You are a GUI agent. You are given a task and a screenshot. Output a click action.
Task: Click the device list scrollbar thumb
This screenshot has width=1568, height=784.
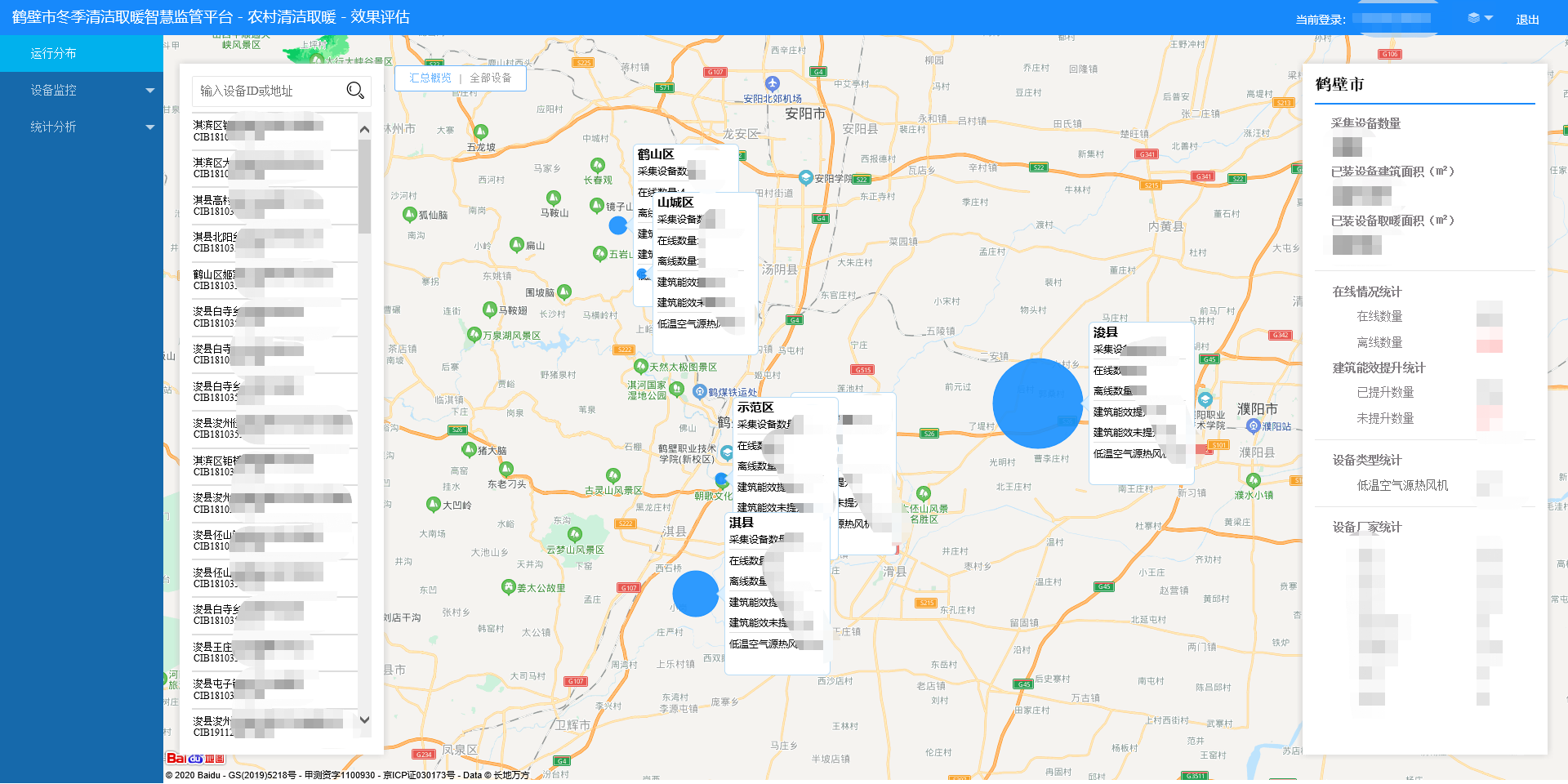tap(364, 188)
